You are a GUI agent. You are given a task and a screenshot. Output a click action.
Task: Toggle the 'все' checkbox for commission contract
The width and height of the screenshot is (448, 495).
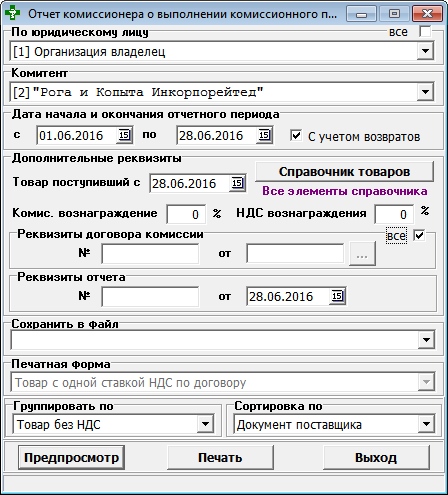click(x=419, y=235)
